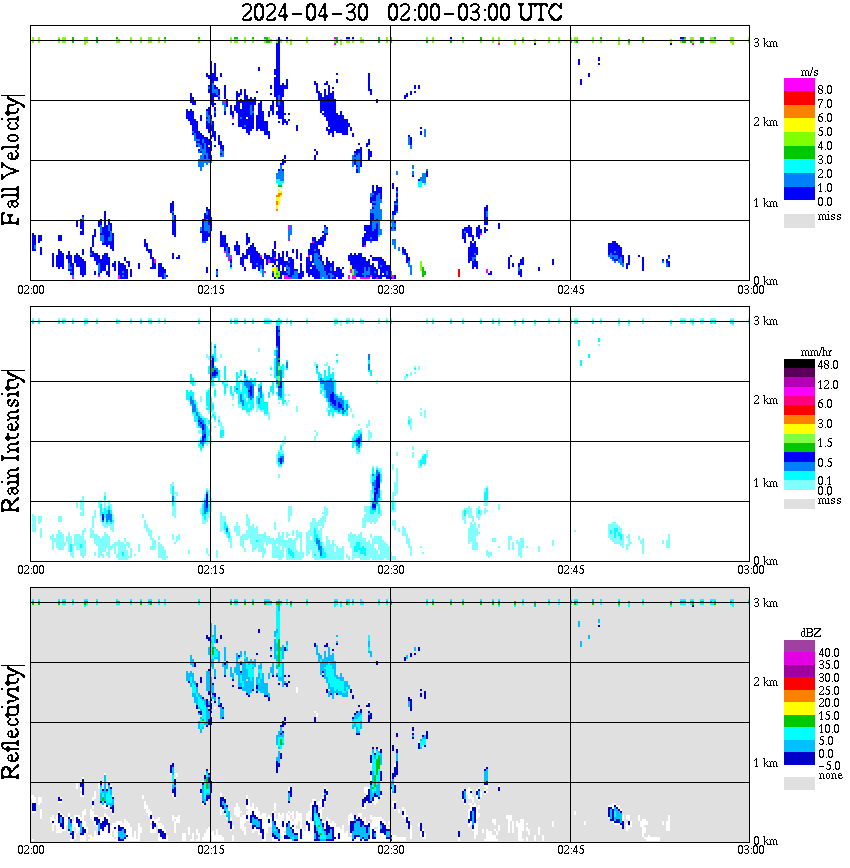Click the '3 km' label beside Rain Intensity
This screenshot has height=868, width=850.
pyautogui.click(x=765, y=321)
